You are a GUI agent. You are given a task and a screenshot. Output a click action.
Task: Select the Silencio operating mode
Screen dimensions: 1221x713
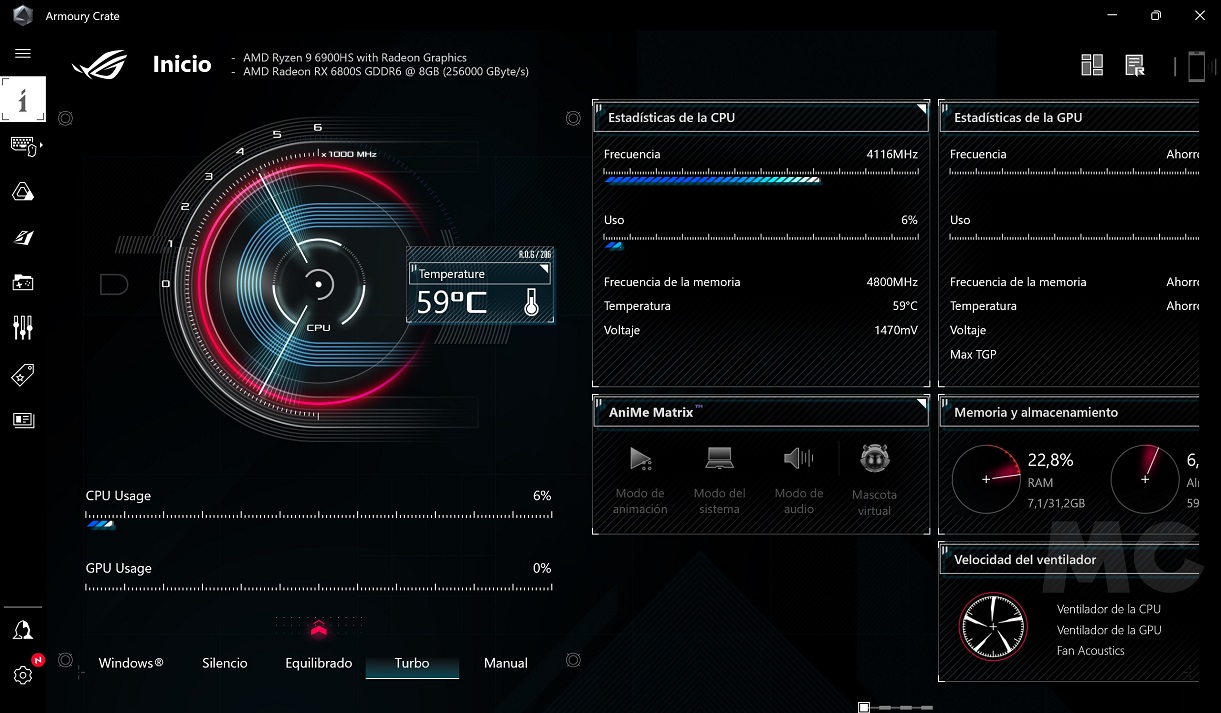225,663
